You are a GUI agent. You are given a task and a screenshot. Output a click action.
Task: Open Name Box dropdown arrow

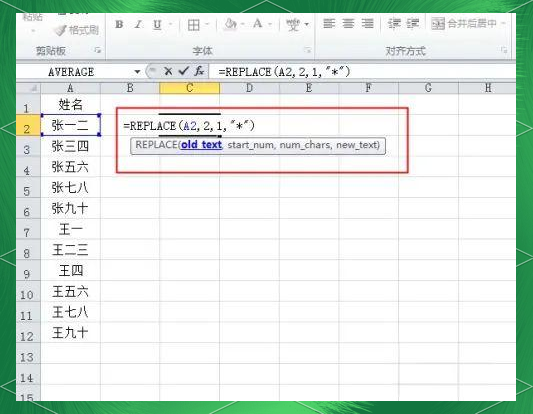(137, 72)
